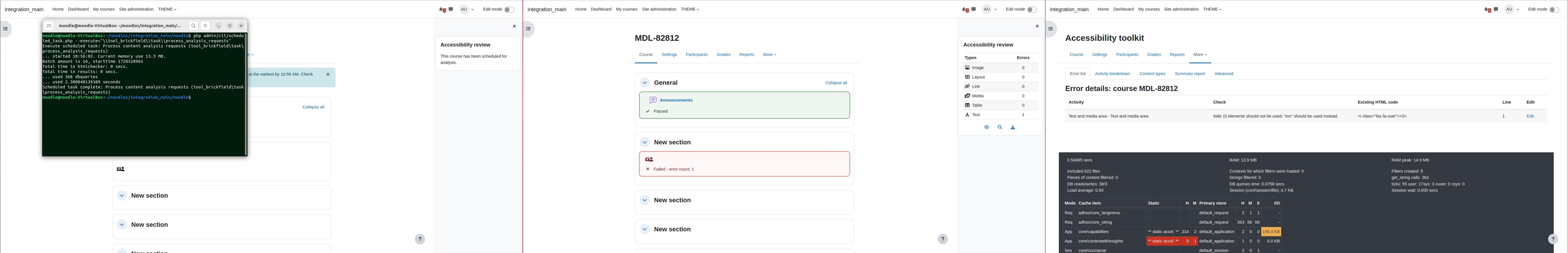Viewport: 1568px width, 253px height.
Task: Switch to Settings tab in the MDL-82812 window
Action: (x=669, y=55)
